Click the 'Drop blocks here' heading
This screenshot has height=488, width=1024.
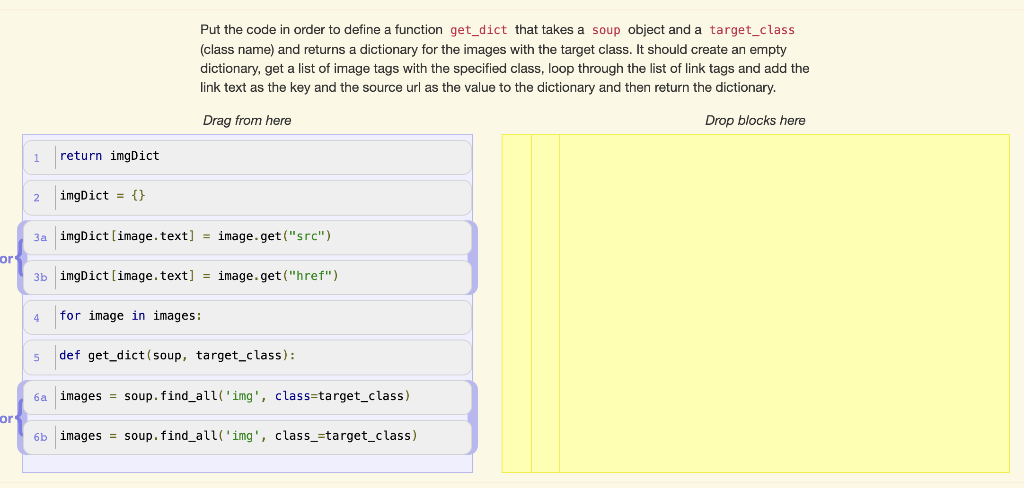point(755,120)
